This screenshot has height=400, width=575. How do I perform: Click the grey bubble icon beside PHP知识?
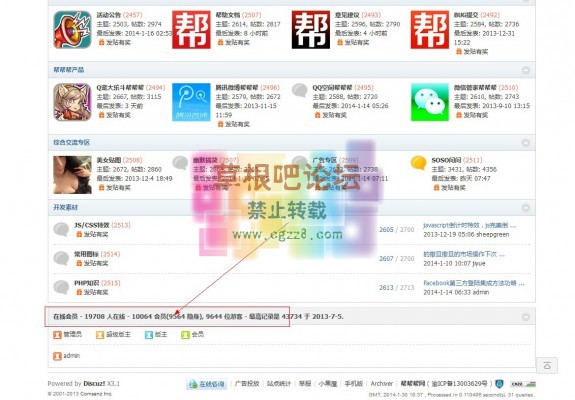tap(61, 287)
